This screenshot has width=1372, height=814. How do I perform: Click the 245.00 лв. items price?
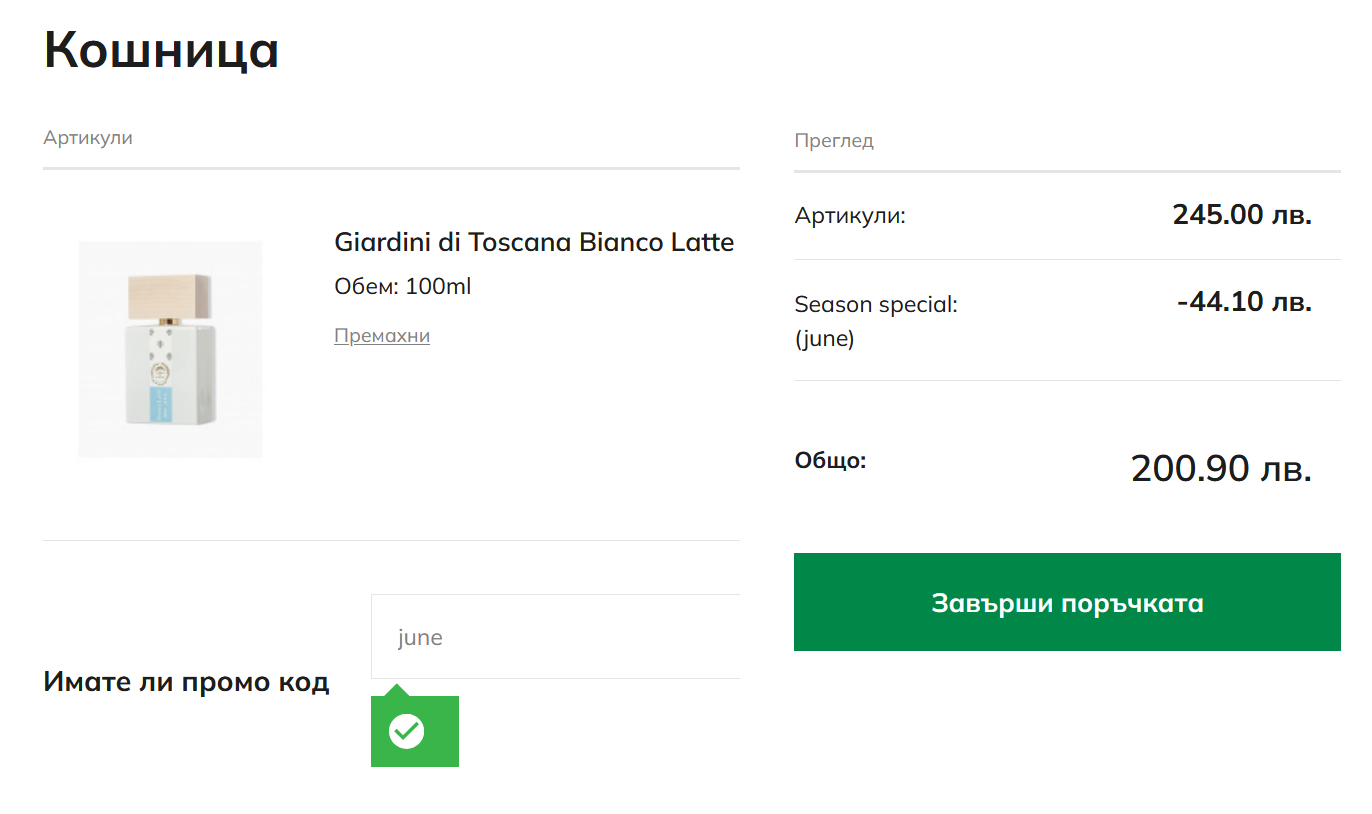(x=1241, y=215)
